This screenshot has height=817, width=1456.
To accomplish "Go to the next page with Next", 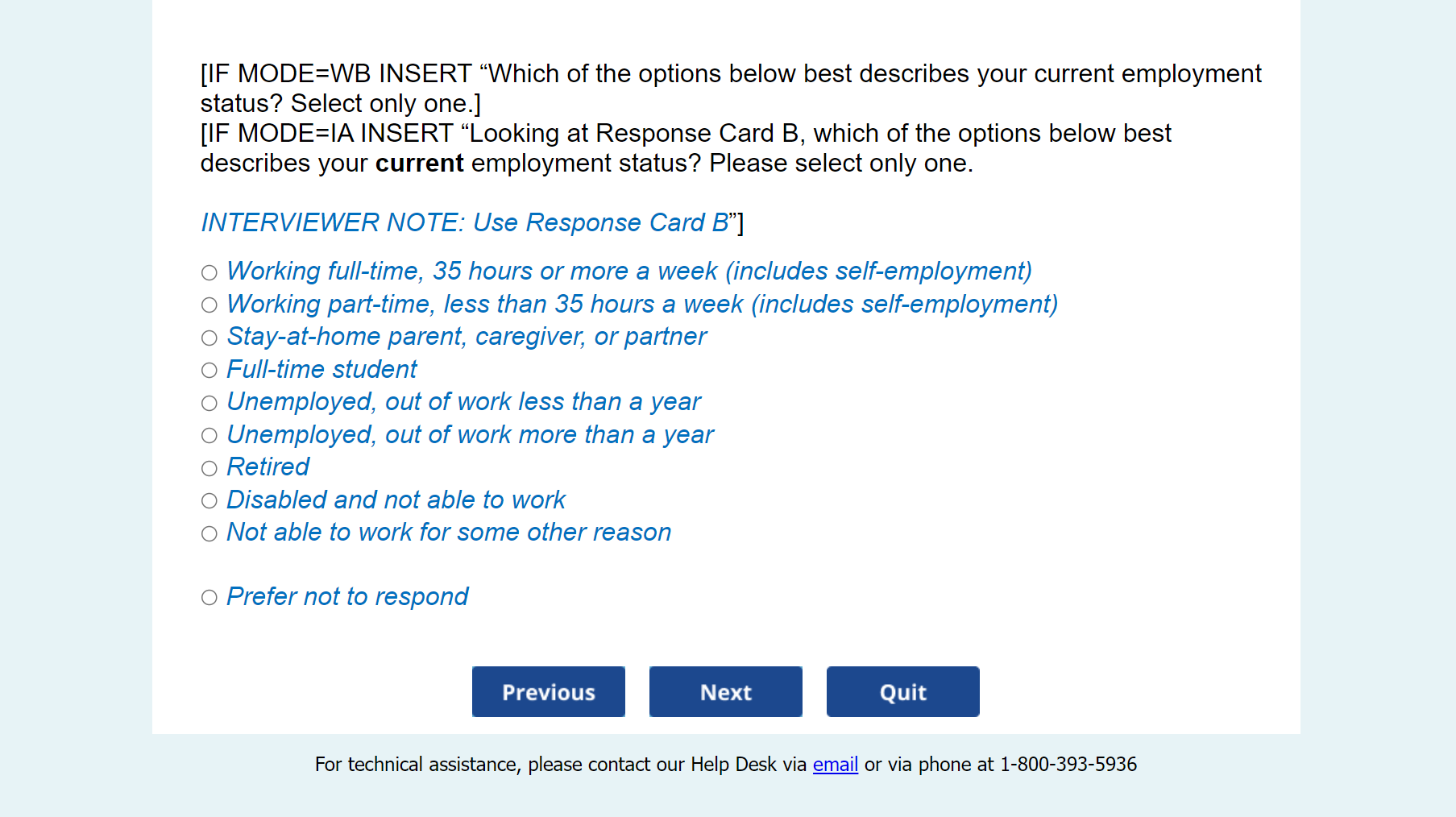I will coord(725,692).
